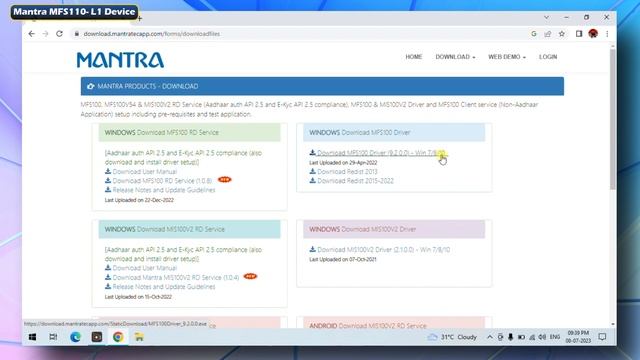The image size is (640, 360).
Task: Download MFS100 Driver (9.2.0.0) link
Action: pos(381,153)
